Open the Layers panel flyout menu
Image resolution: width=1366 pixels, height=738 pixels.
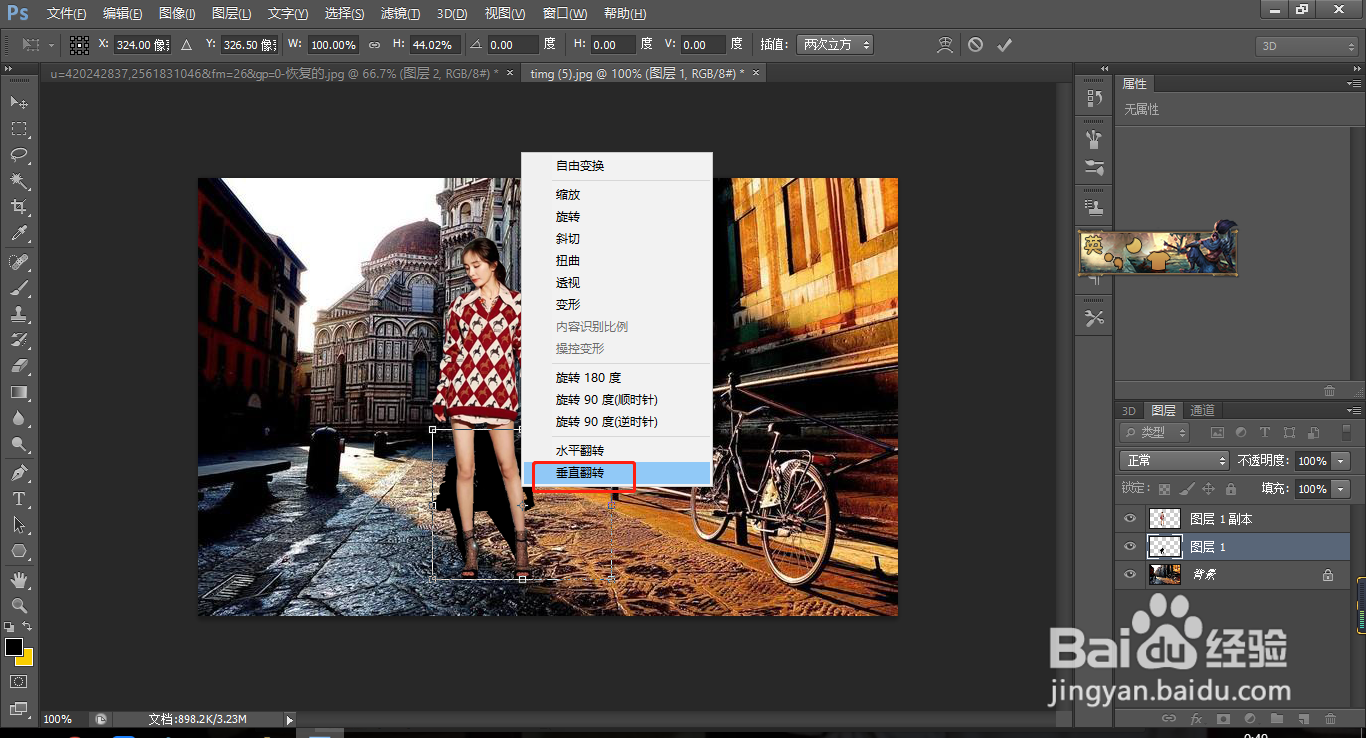pyautogui.click(x=1355, y=411)
